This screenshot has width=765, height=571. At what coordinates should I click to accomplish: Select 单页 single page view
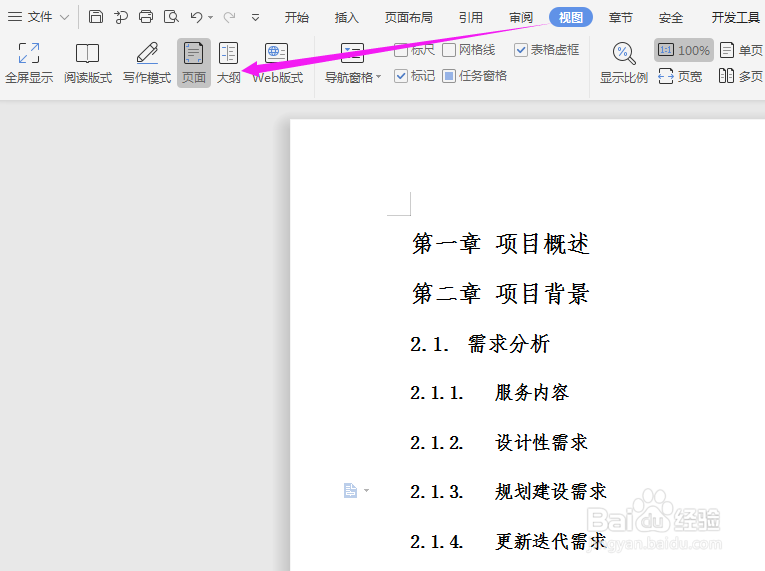click(742, 50)
